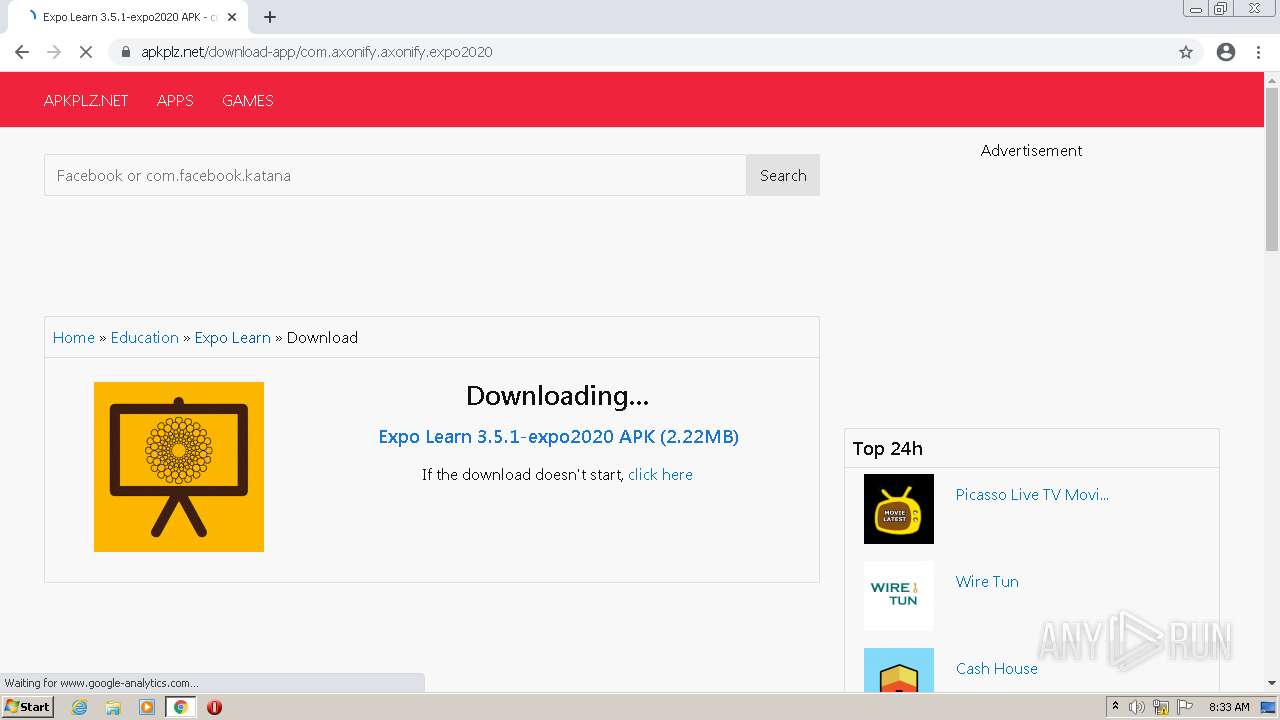This screenshot has width=1280, height=720.
Task: Click the Action Center flag icon
Action: coord(1183,707)
